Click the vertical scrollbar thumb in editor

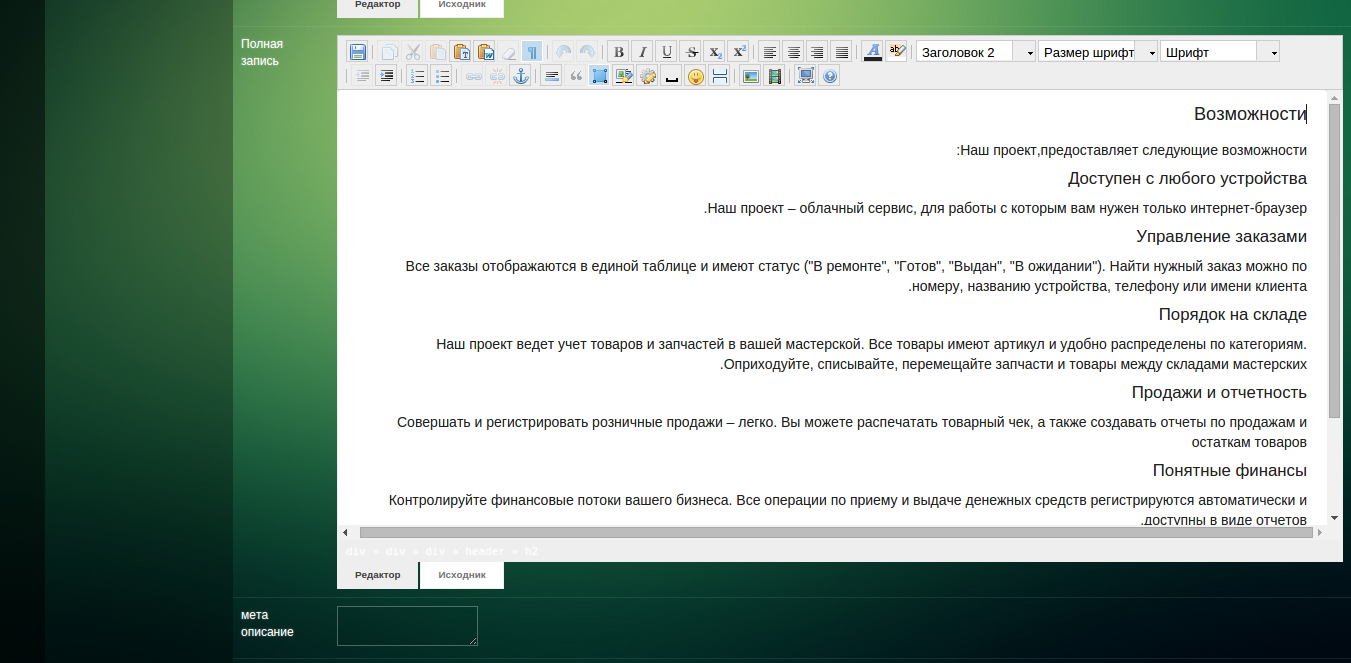pyautogui.click(x=1334, y=260)
